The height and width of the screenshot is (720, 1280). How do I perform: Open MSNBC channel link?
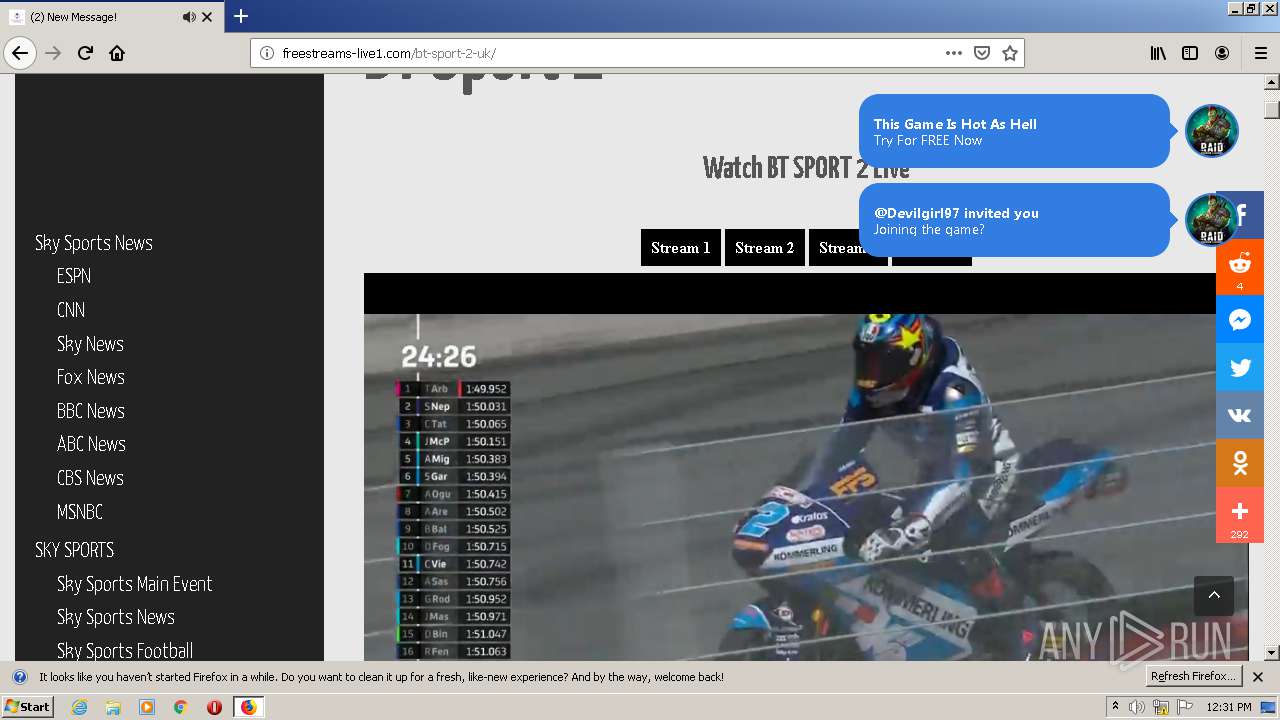80,512
